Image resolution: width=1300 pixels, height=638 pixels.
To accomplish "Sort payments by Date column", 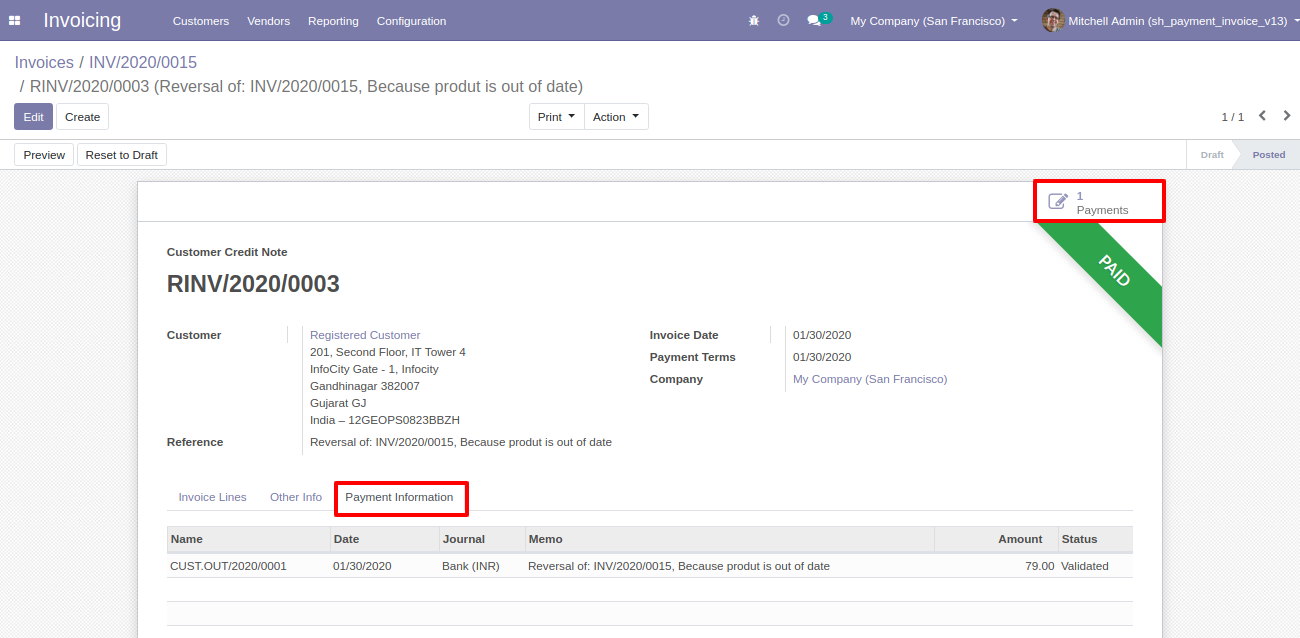I will [384, 539].
